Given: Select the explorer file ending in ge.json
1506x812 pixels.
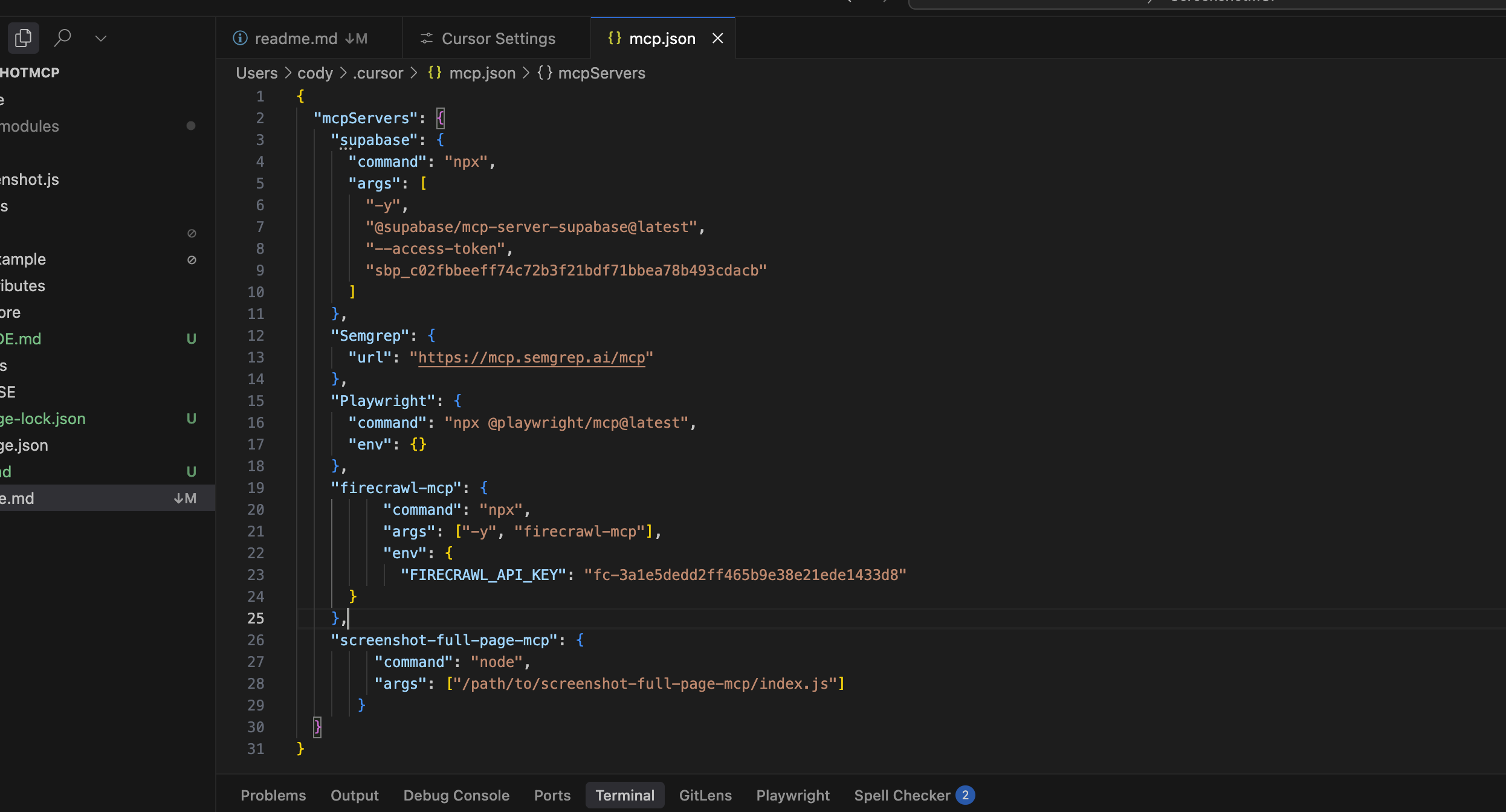Looking at the screenshot, I should coord(108,445).
